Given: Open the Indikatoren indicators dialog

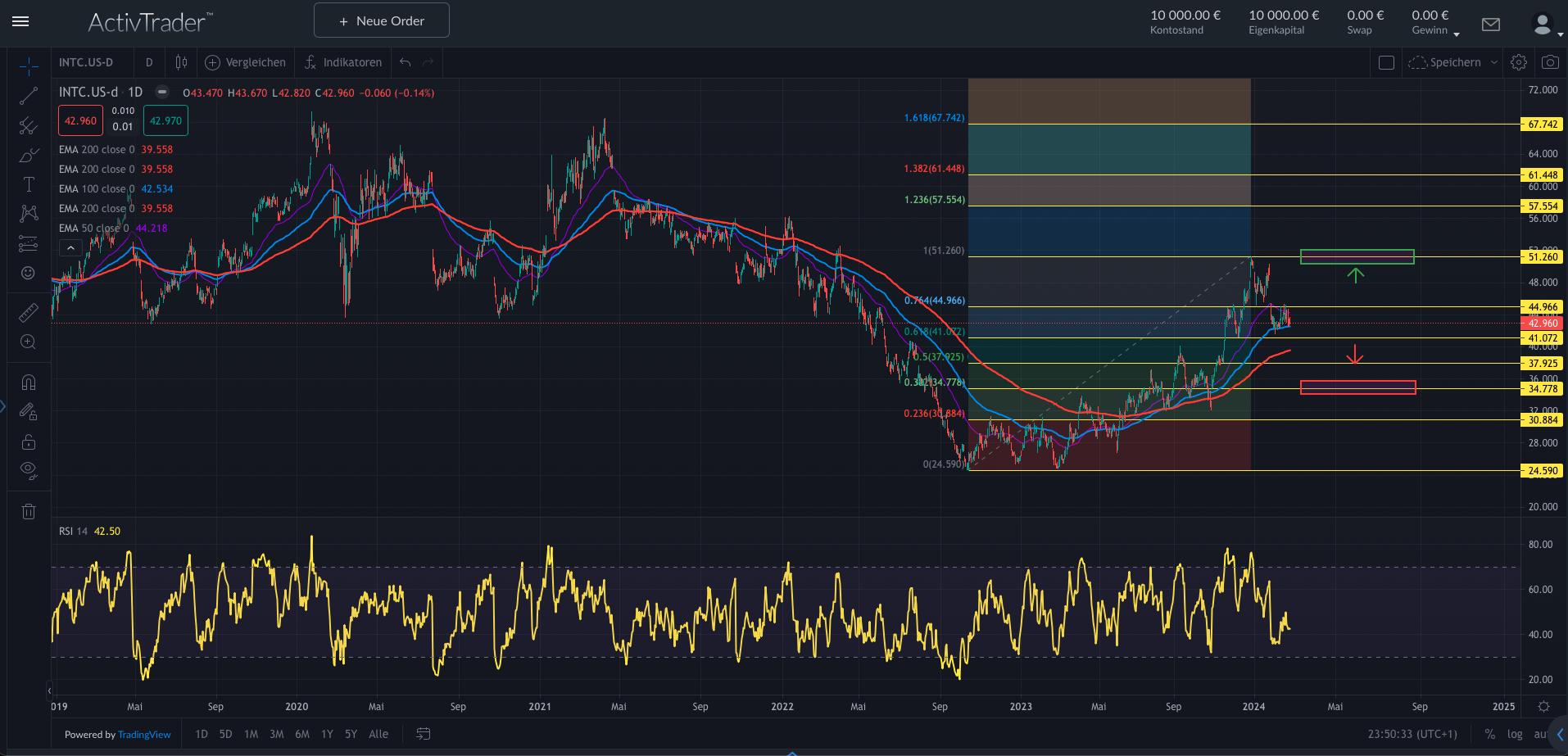Looking at the screenshot, I should click(x=343, y=62).
